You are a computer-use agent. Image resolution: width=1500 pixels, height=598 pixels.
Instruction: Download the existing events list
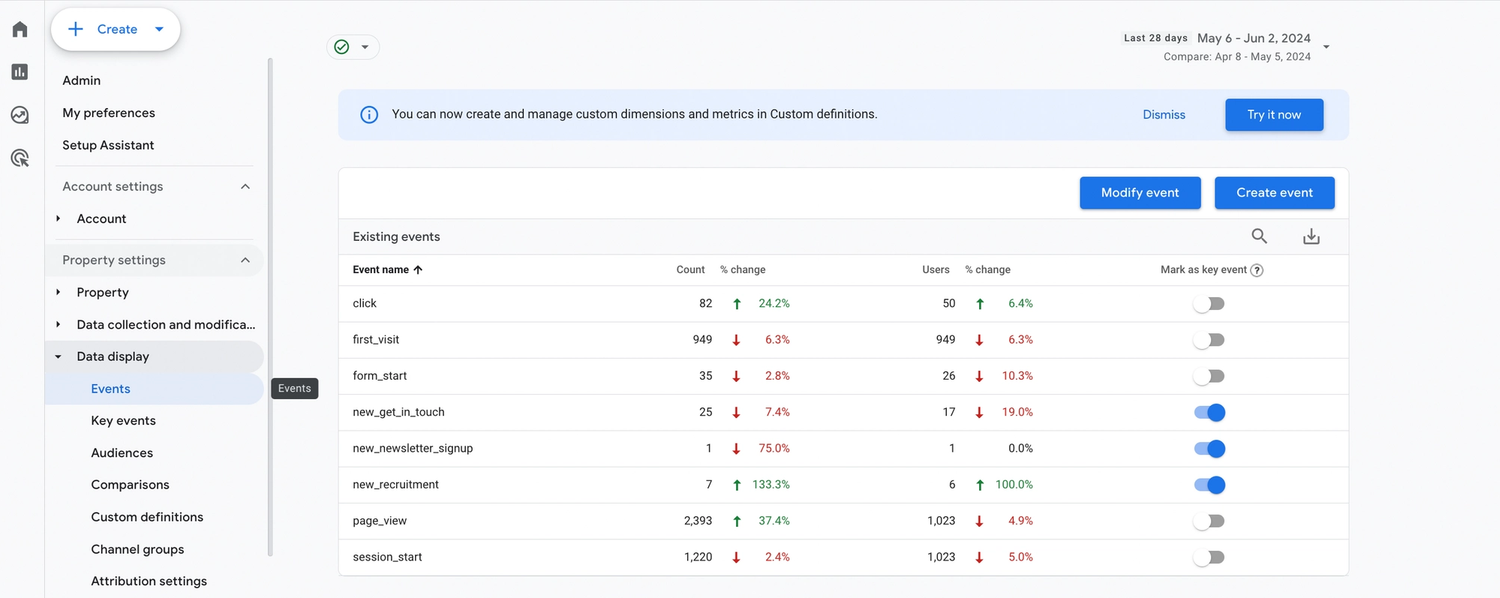click(x=1311, y=237)
